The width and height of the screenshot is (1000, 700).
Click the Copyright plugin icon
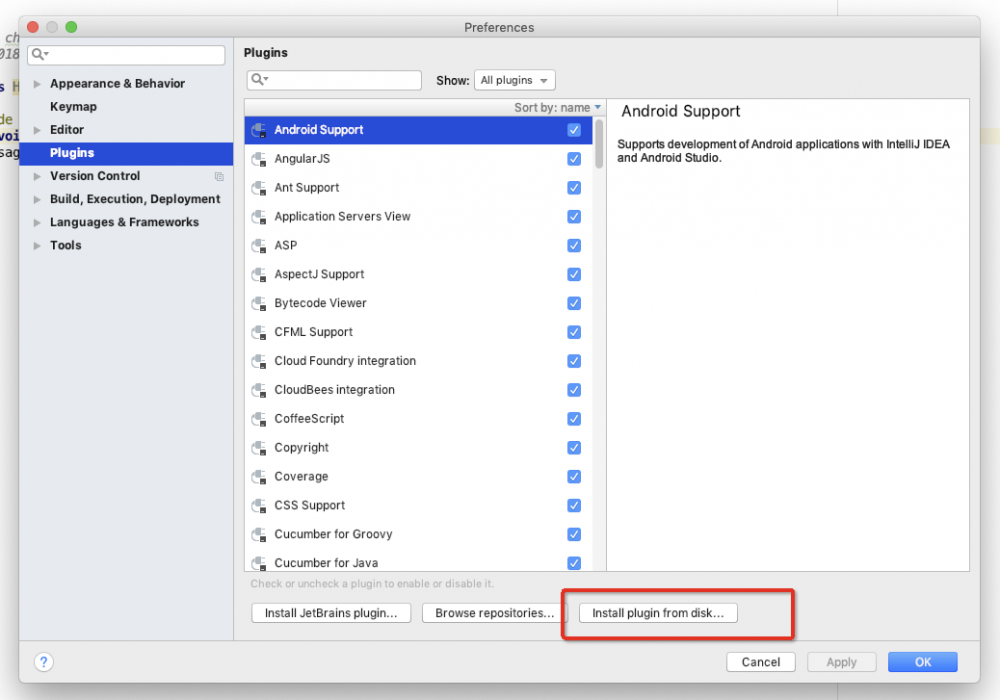[260, 447]
